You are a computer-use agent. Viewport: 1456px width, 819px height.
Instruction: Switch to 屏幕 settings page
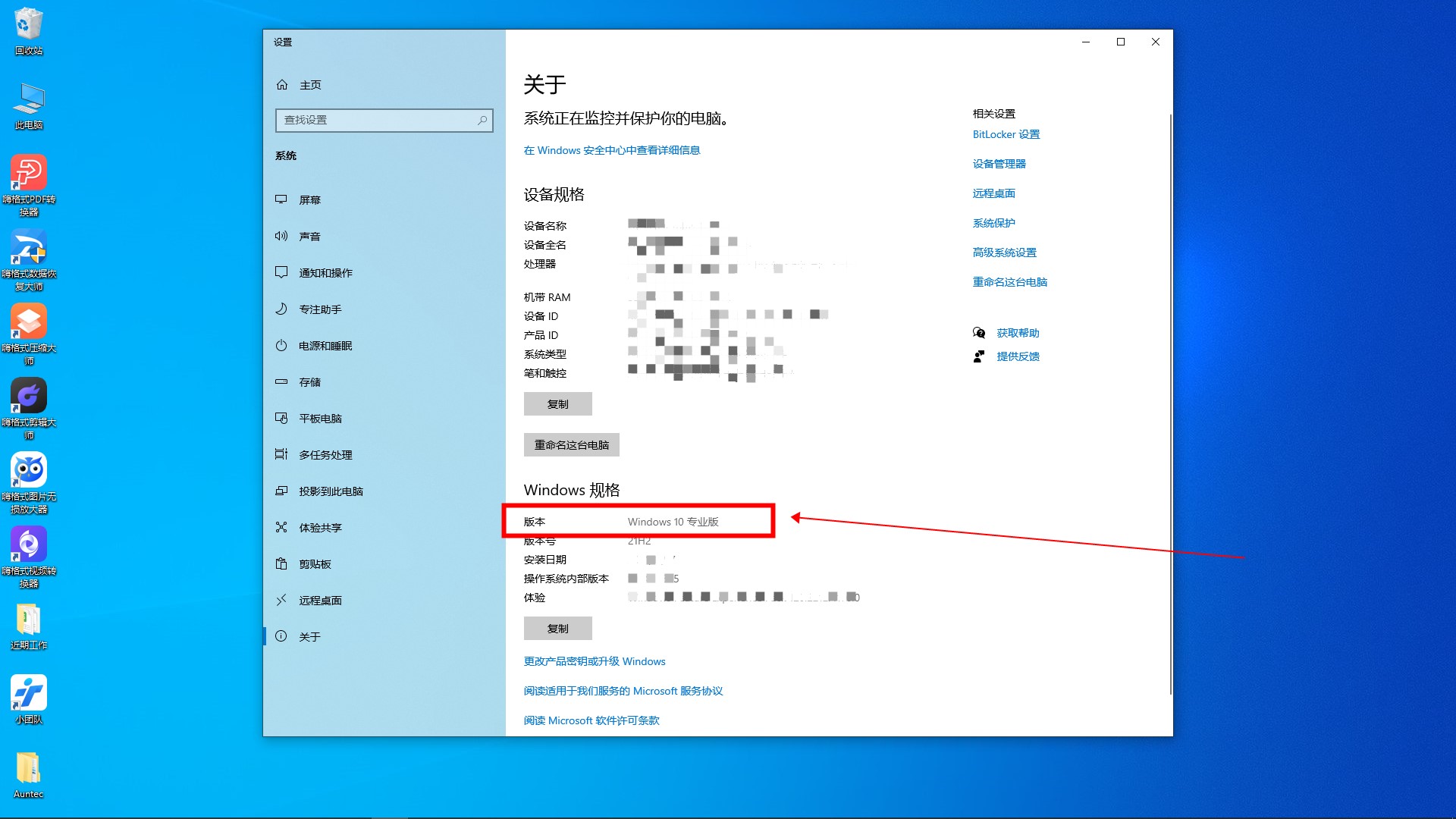pos(384,199)
